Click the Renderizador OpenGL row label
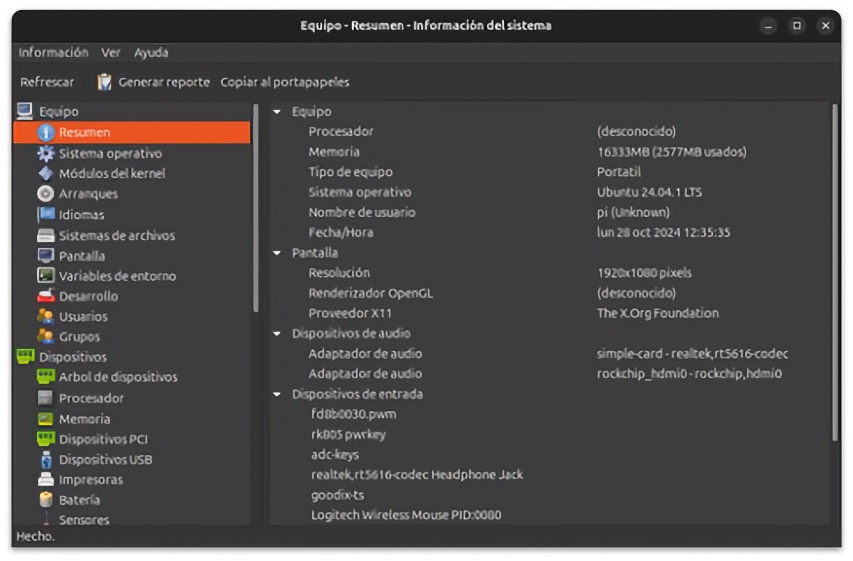 click(370, 293)
